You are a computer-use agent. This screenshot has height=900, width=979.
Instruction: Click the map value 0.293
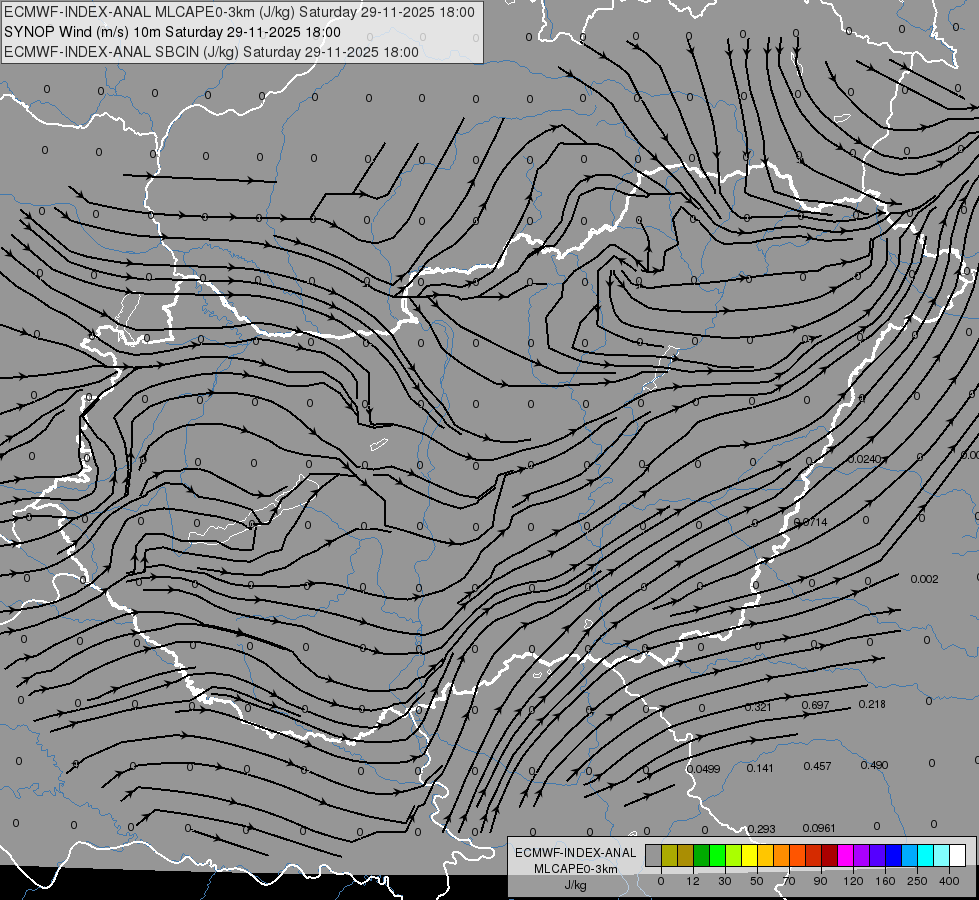pyautogui.click(x=761, y=829)
